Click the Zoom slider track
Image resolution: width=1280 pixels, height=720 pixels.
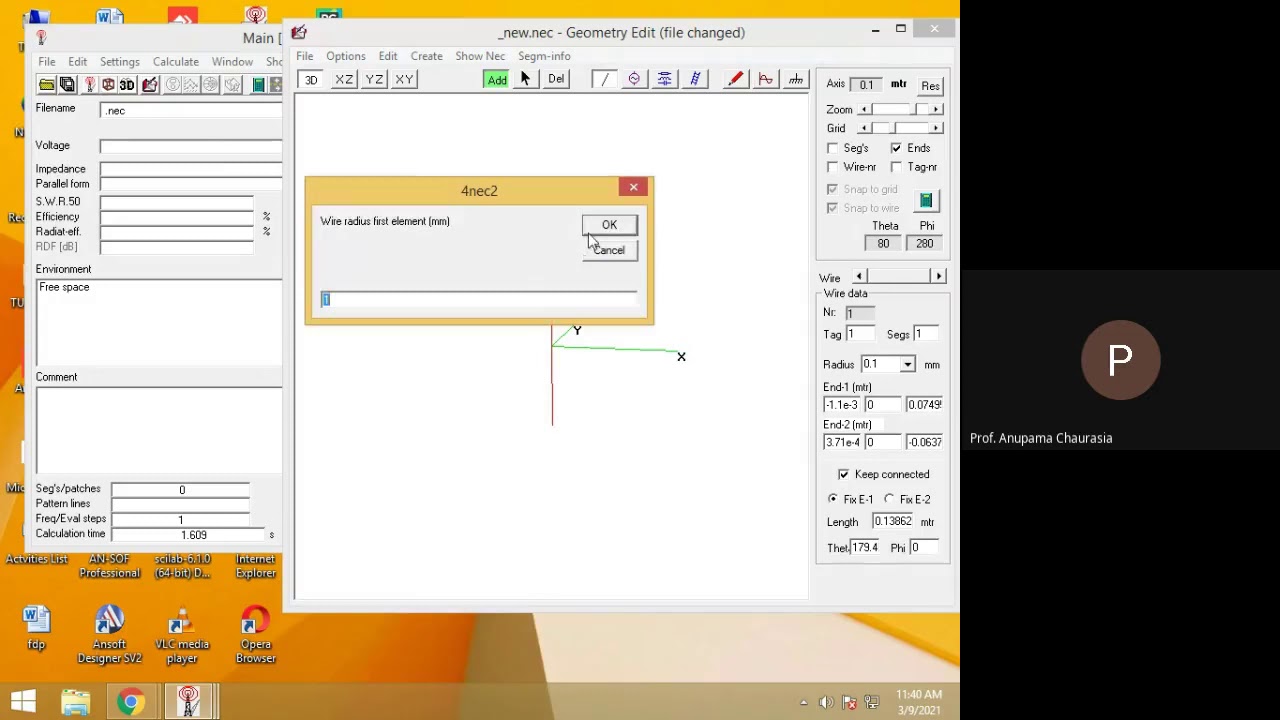(900, 109)
